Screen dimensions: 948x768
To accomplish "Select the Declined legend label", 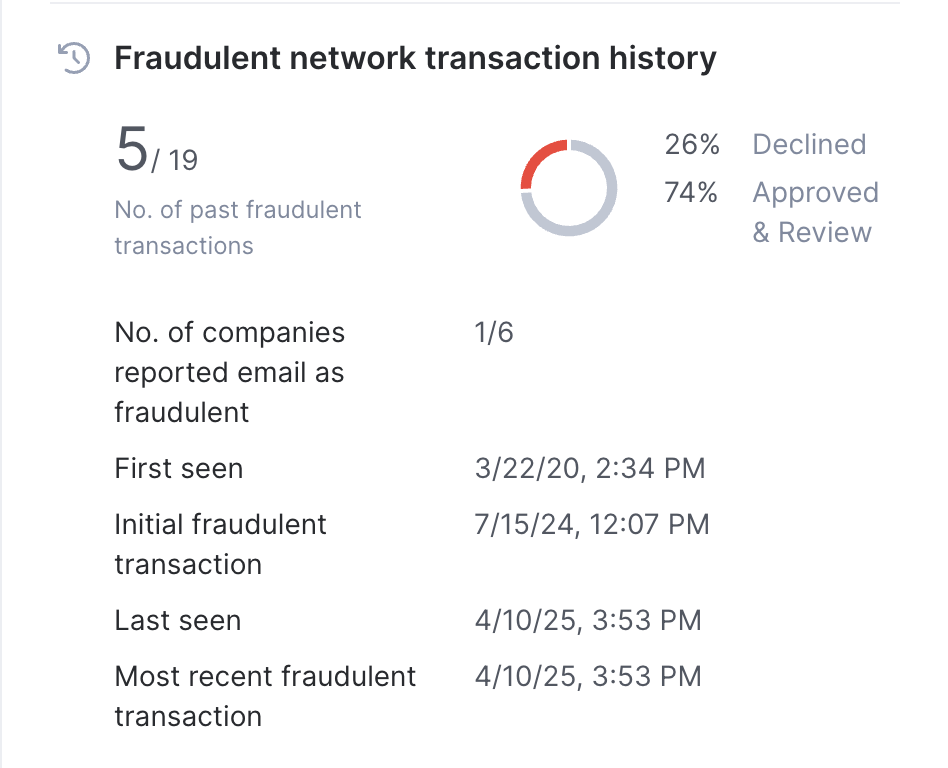I will pyautogui.click(x=809, y=145).
